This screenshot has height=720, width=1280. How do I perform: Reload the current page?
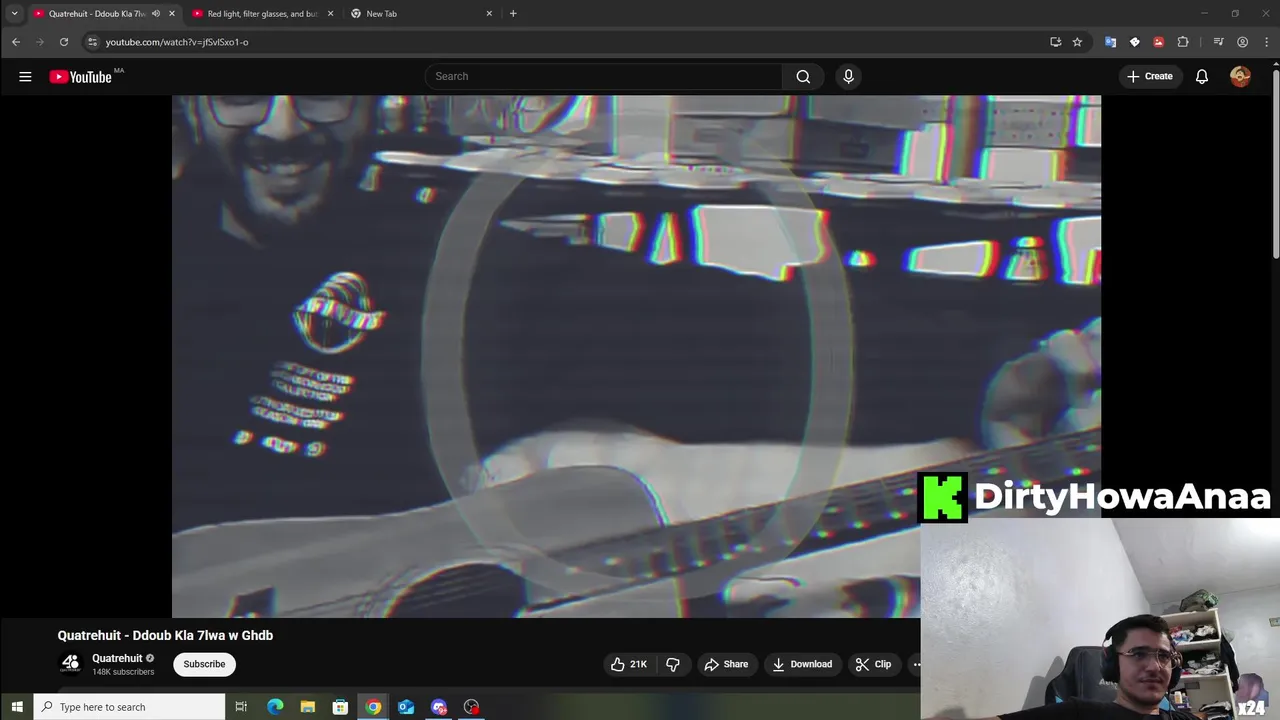64,42
